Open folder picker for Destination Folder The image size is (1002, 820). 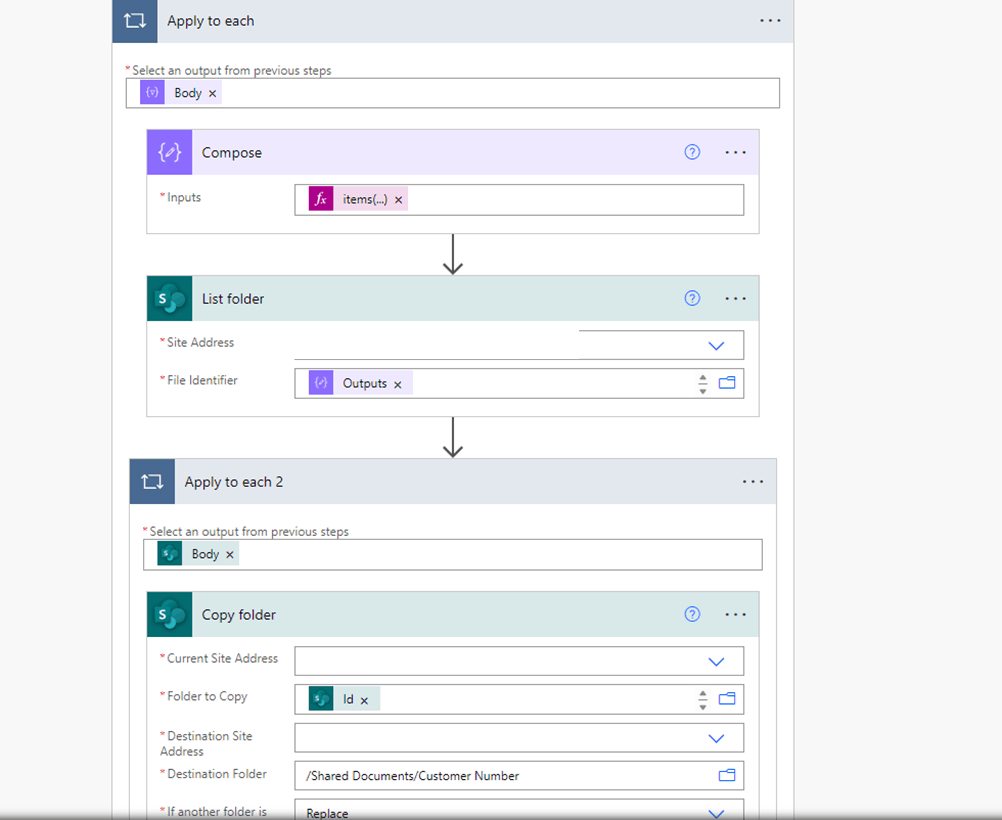coord(727,775)
